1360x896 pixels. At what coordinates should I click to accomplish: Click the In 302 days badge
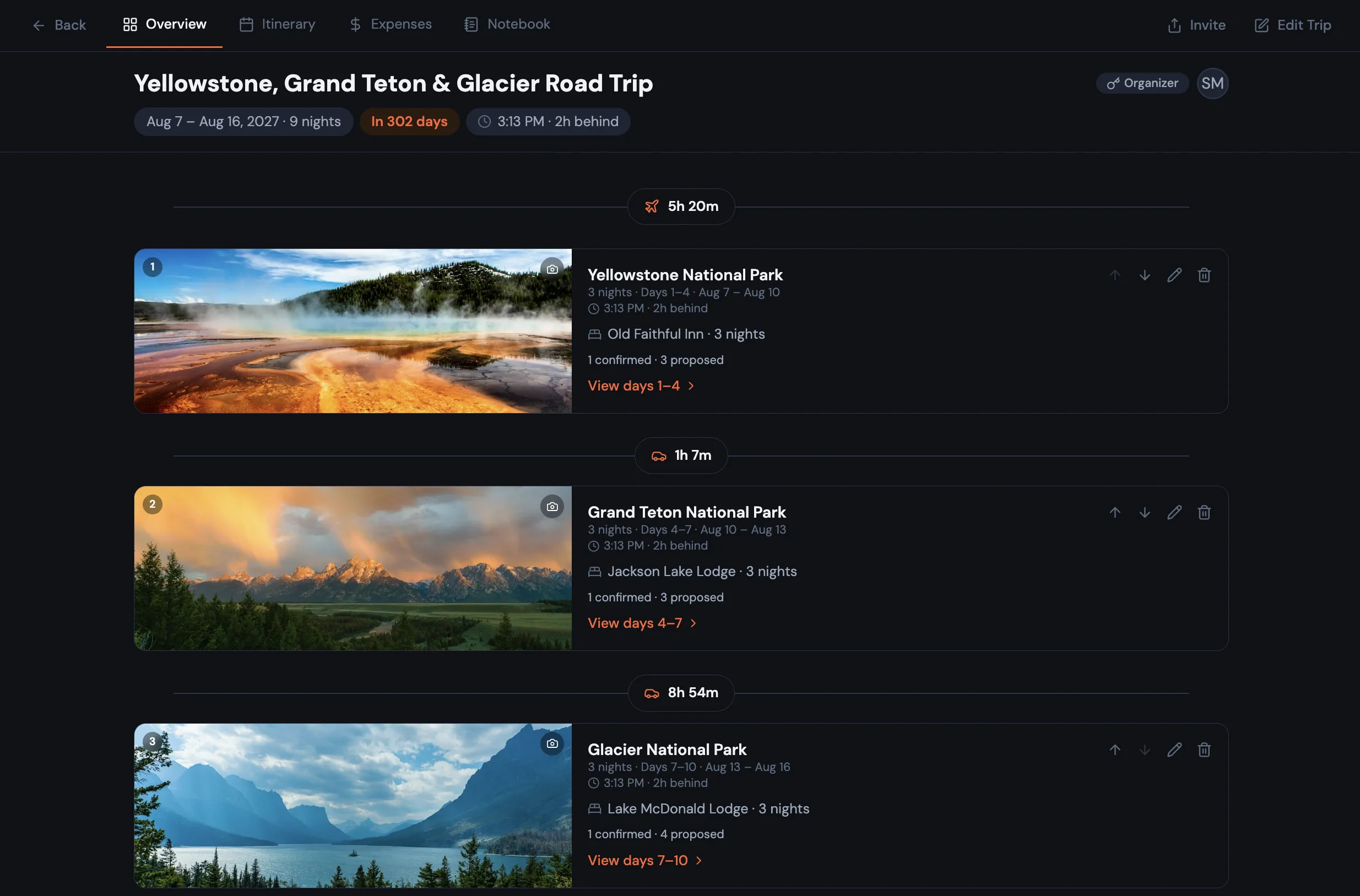(x=409, y=122)
